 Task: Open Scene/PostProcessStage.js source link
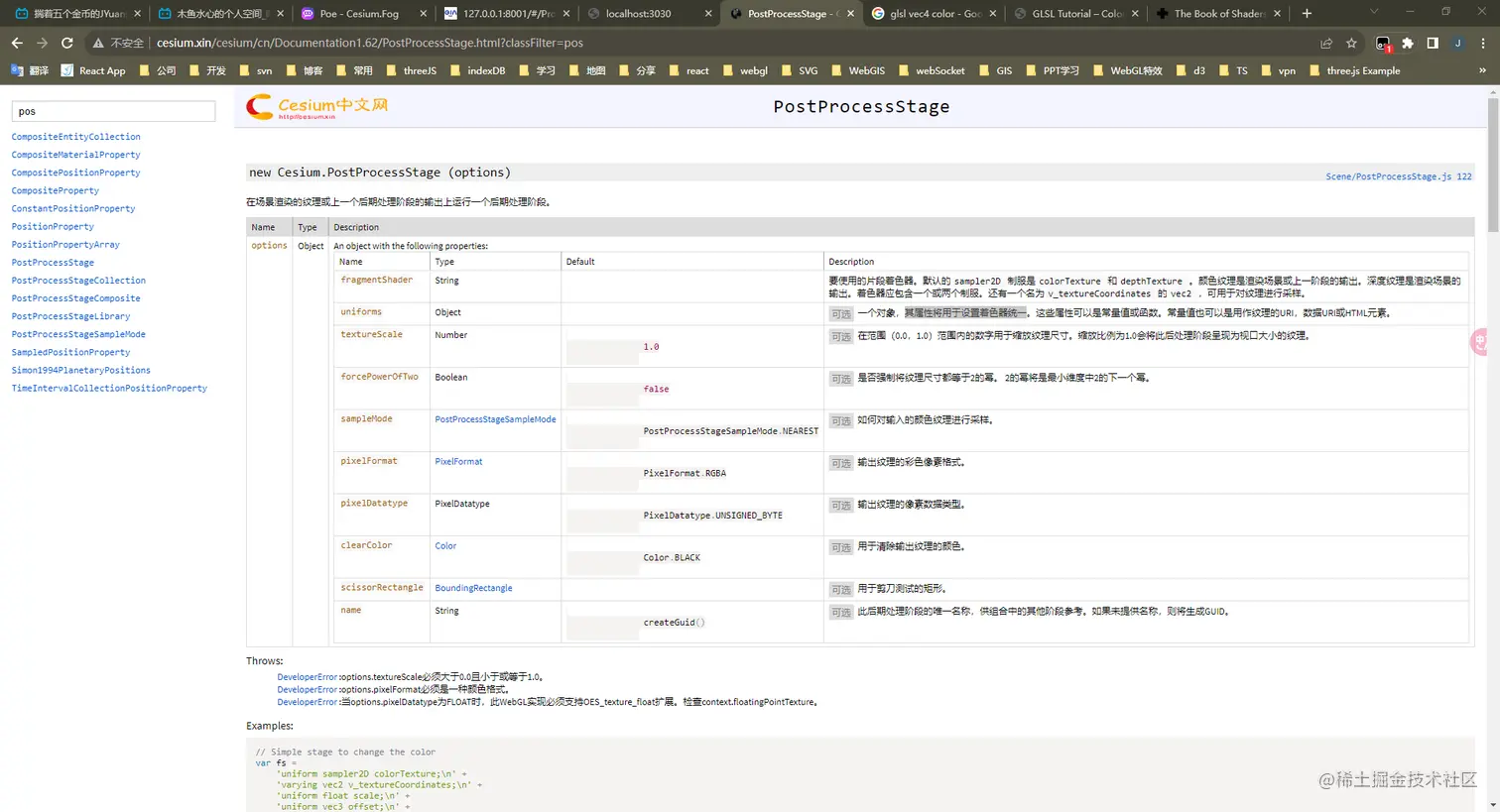coord(1389,176)
